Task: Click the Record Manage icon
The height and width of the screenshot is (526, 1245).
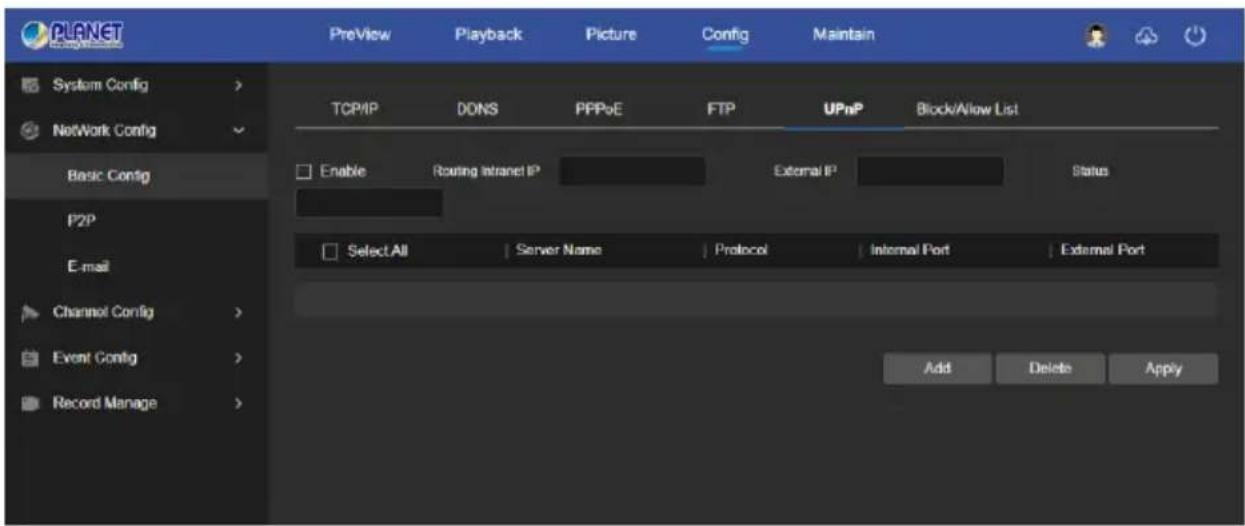Action: (27, 404)
